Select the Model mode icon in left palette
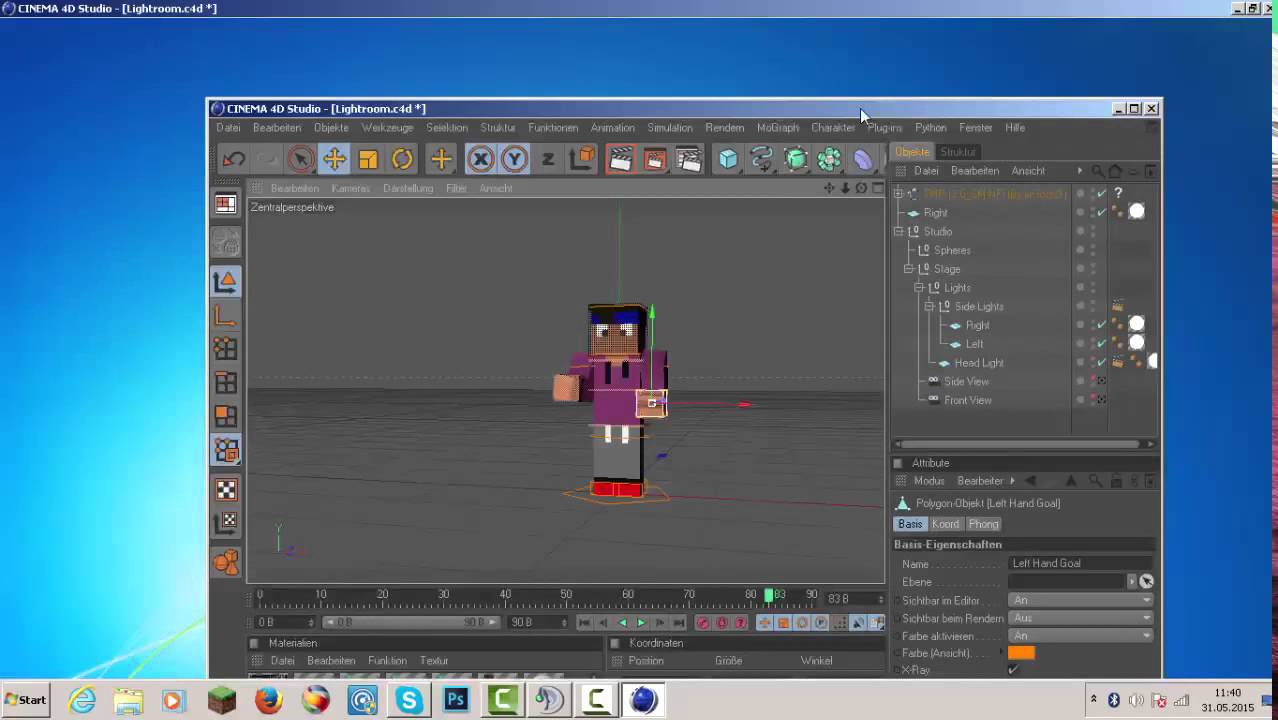This screenshot has width=1278, height=720. (226, 282)
